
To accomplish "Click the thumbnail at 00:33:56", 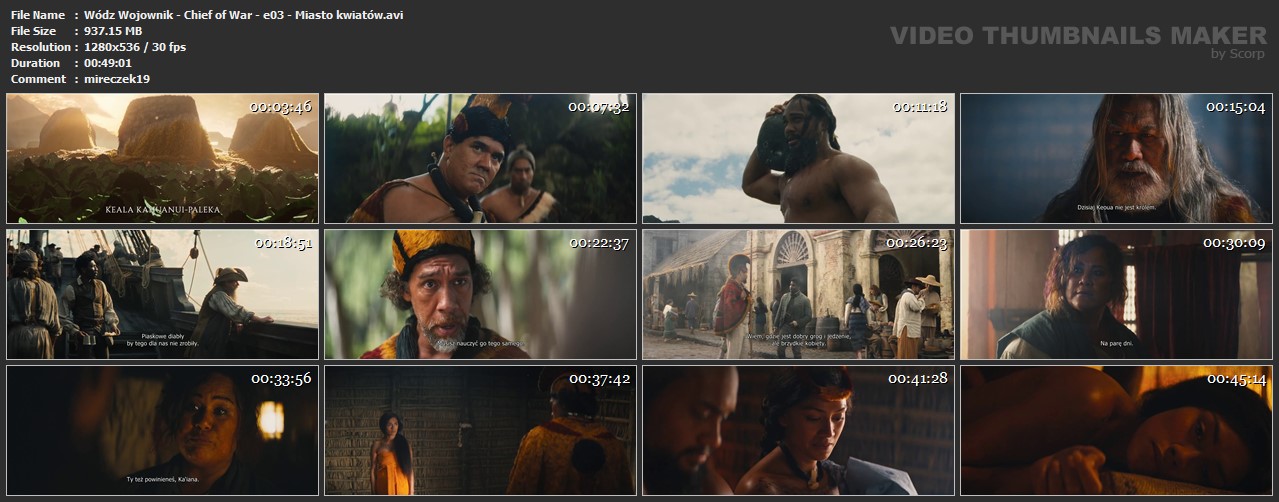I will (162, 430).
